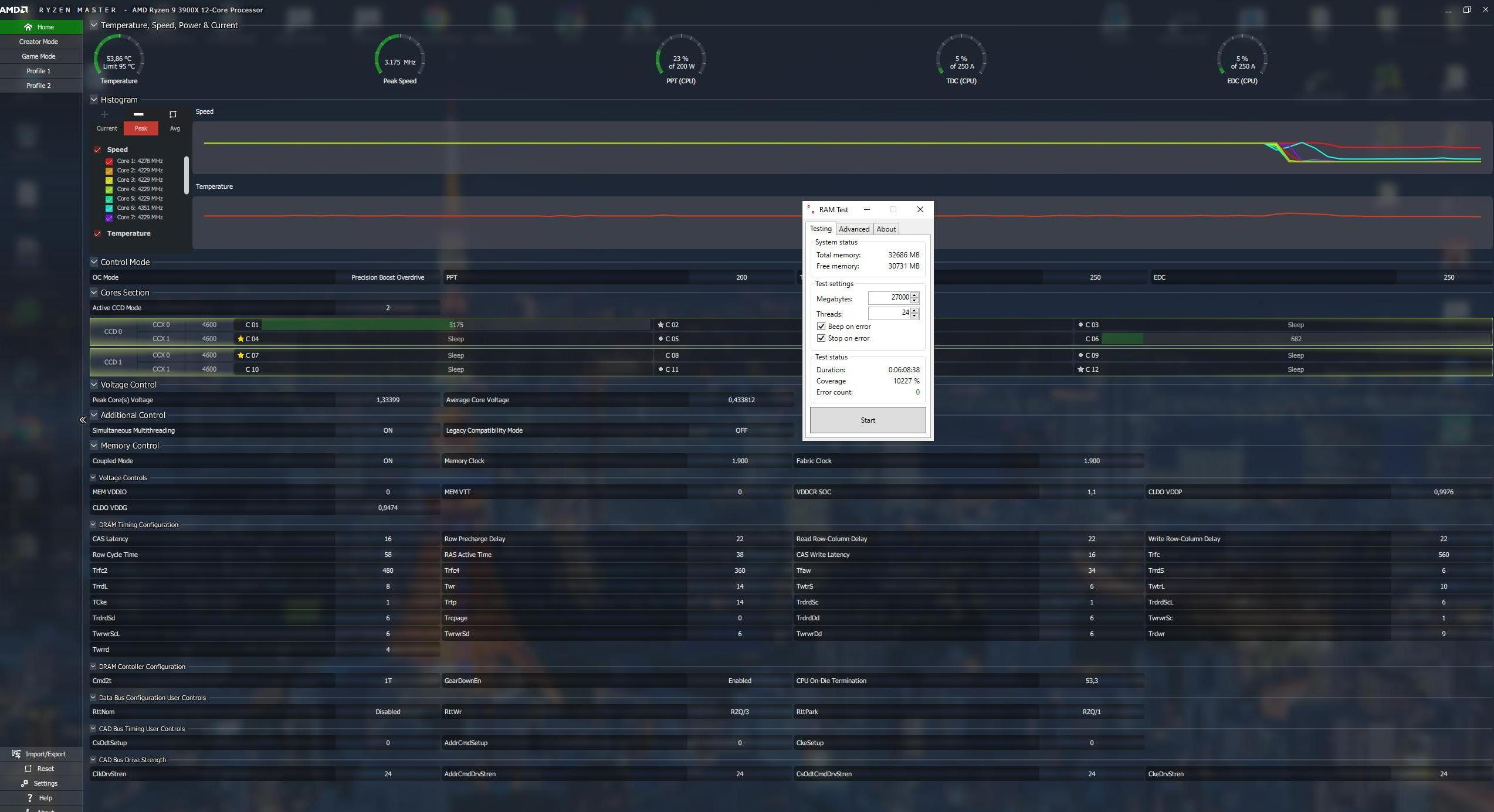Uncheck the Core 1 speed checkbox
Image resolution: width=1494 pixels, height=812 pixels.
(109, 161)
